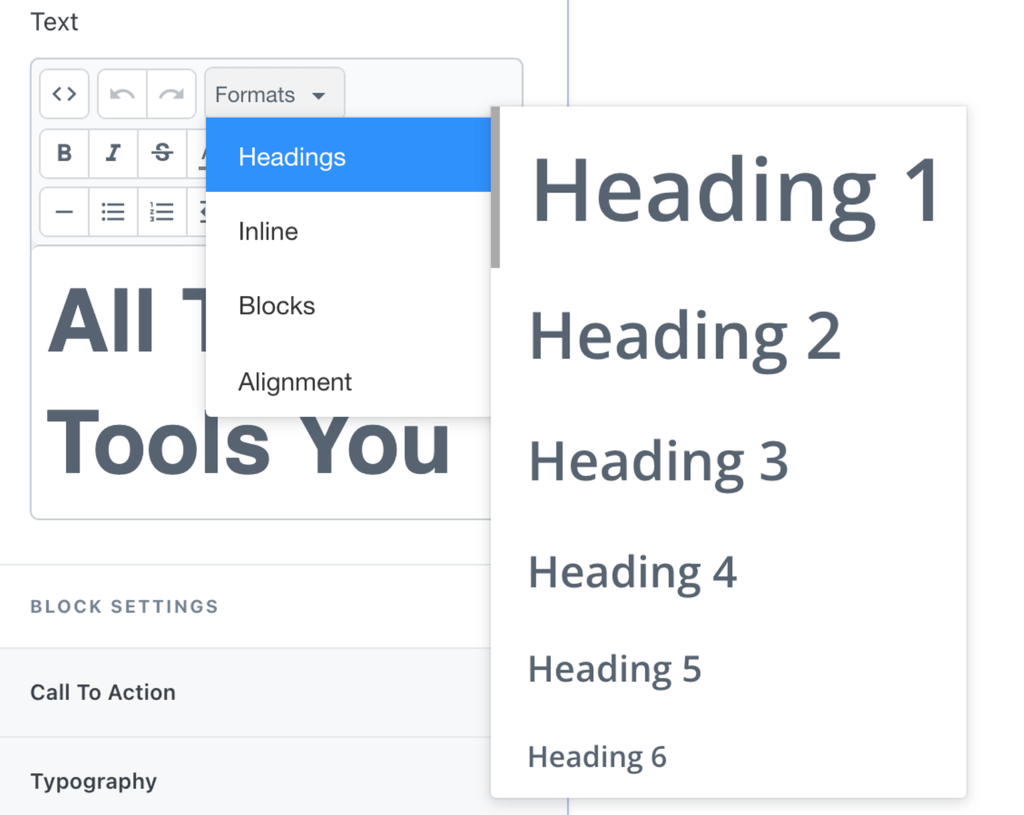The width and height of the screenshot is (1024, 815).
Task: Open the Inline formats submenu
Action: pyautogui.click(x=267, y=231)
